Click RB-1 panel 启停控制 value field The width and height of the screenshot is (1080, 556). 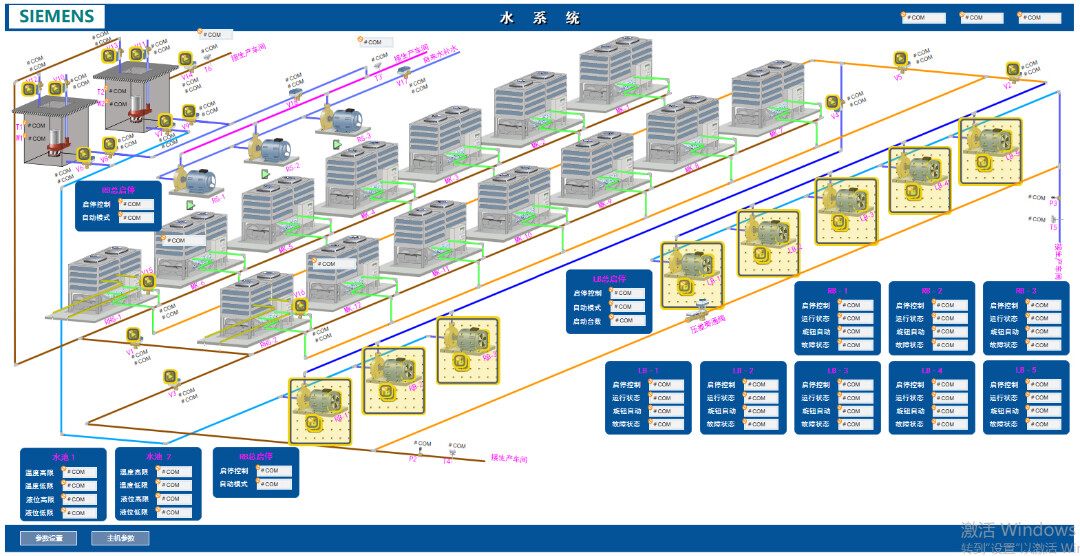854,306
